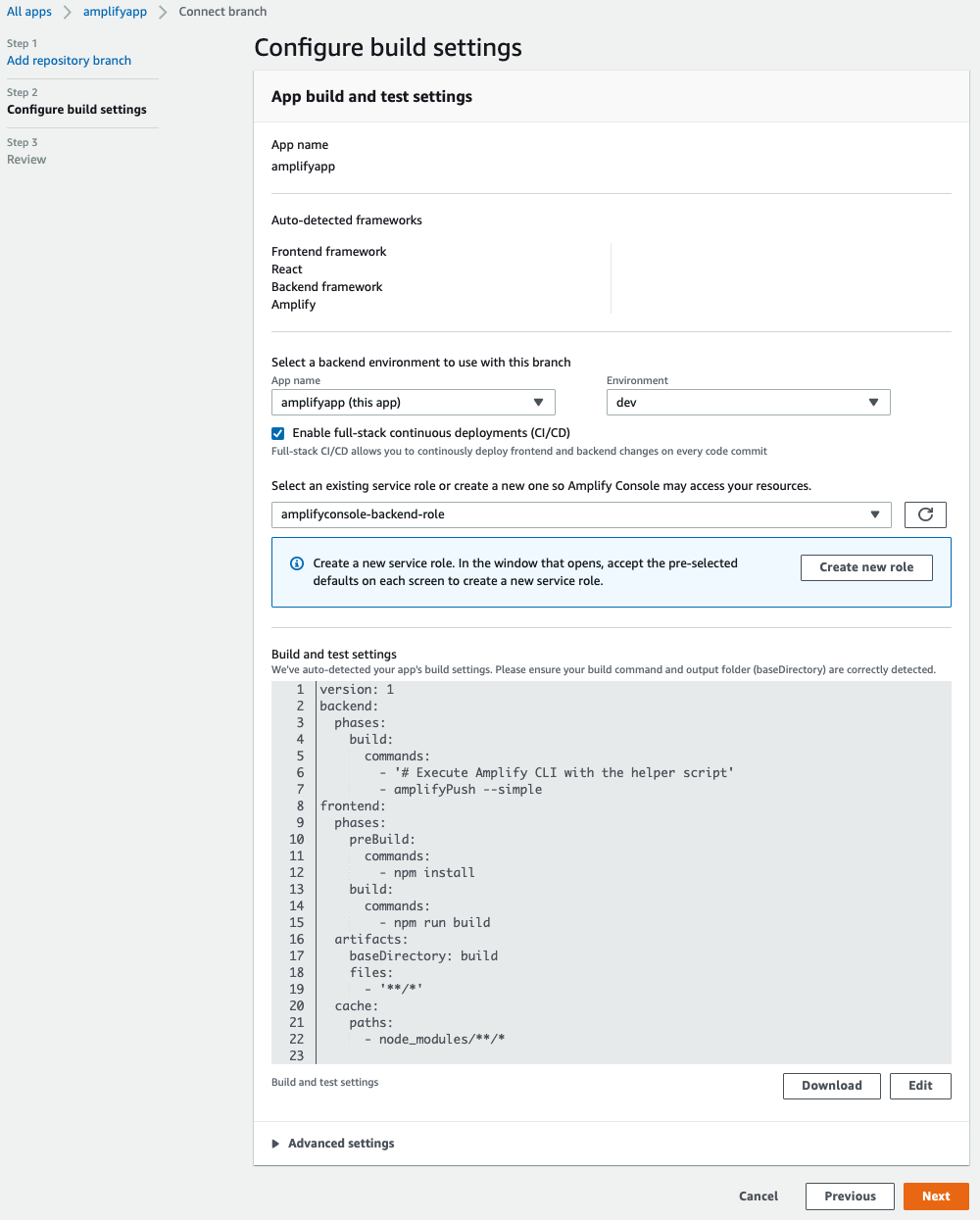Download the build settings file
Image resolution: width=980 pixels, height=1220 pixels.
tap(832, 1086)
